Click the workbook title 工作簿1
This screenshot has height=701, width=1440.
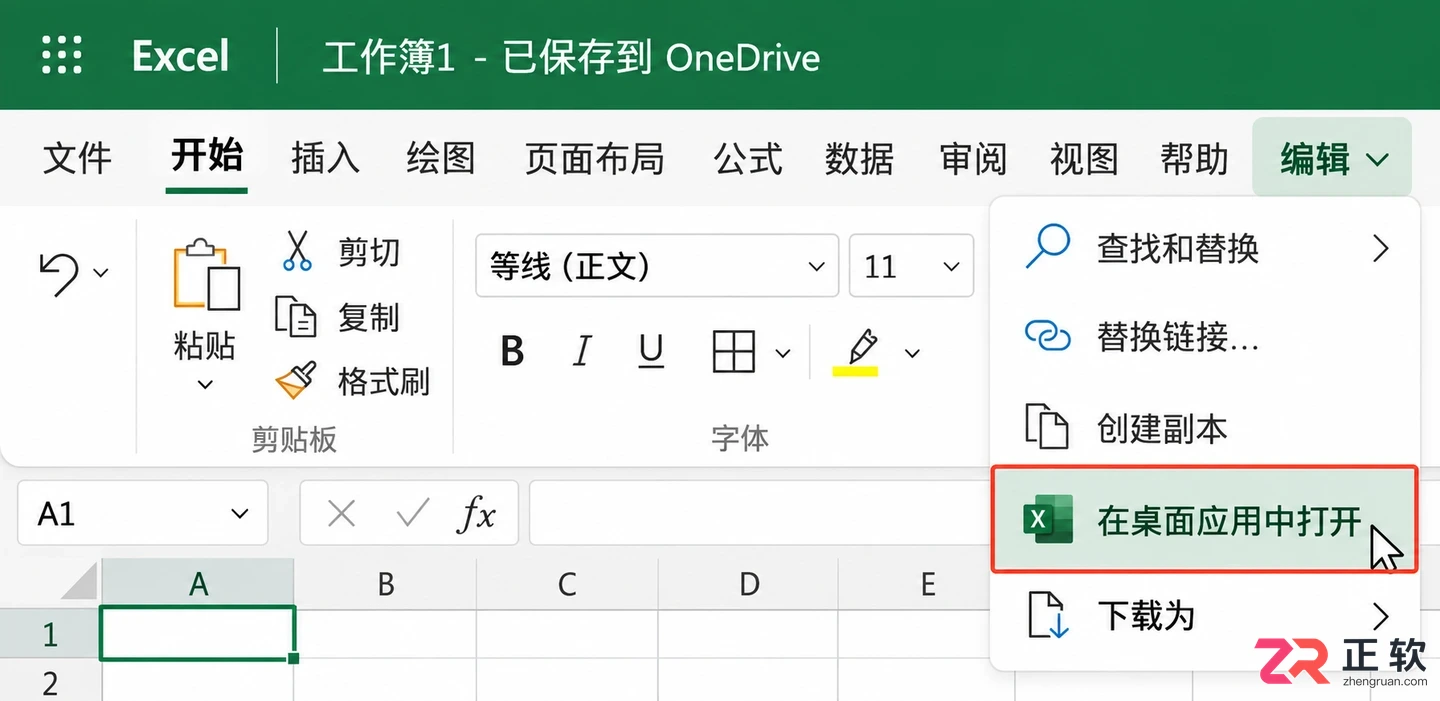[389, 57]
